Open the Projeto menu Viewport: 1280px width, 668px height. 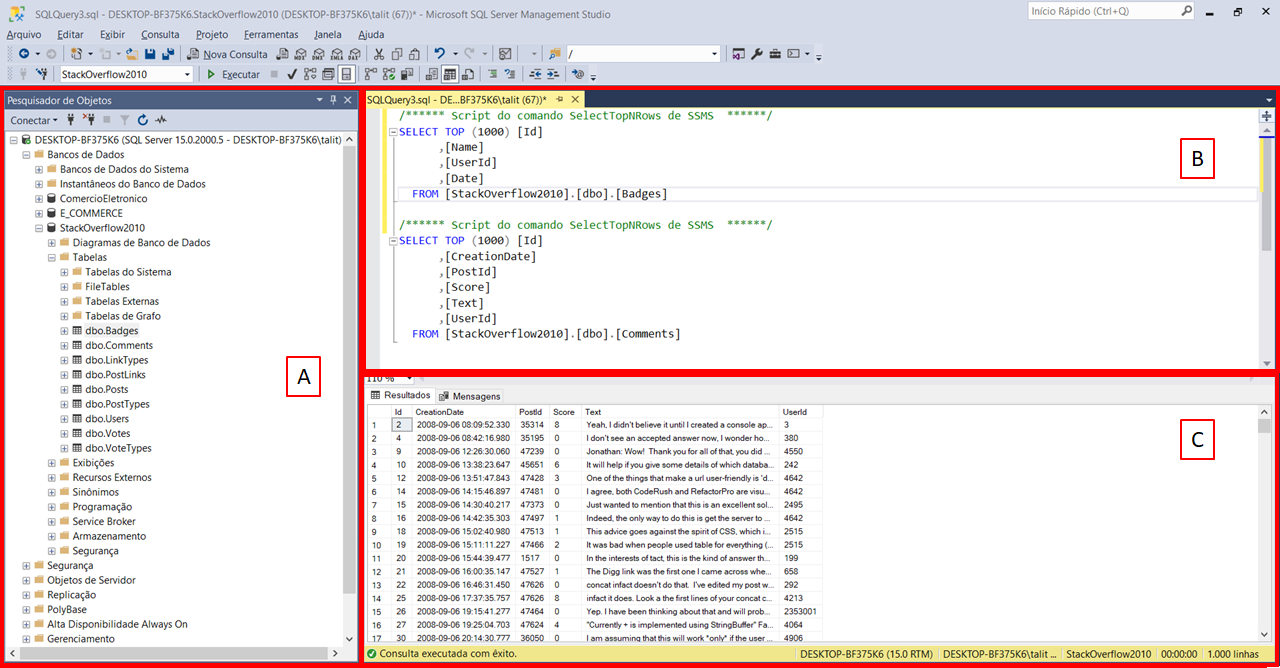coord(212,34)
